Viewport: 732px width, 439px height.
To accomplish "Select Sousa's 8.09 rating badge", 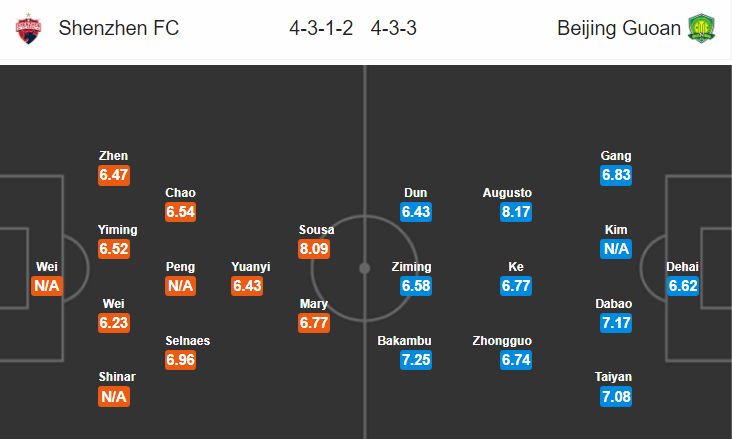I will point(314,248).
